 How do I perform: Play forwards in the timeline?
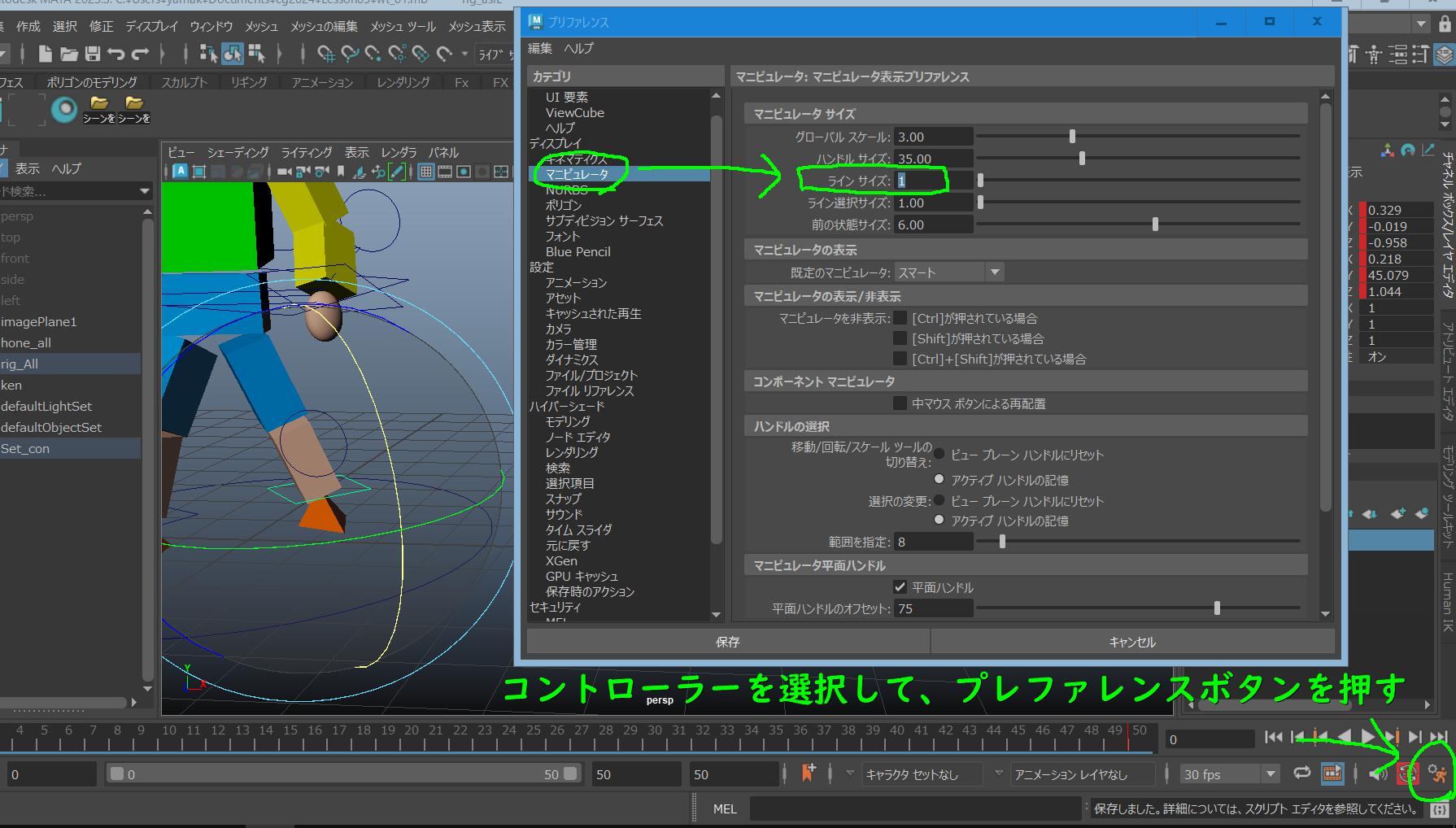1368,737
